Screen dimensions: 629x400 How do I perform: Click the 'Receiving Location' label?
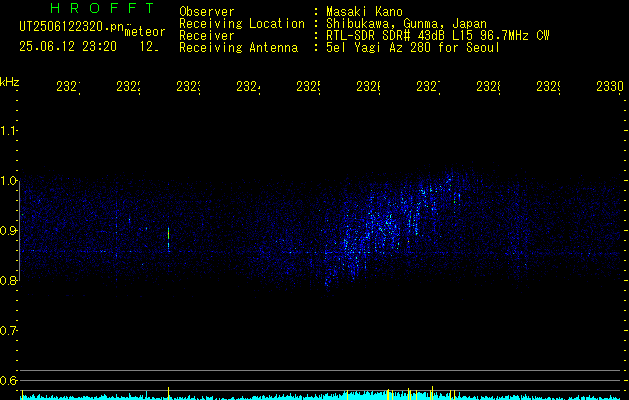tap(242, 24)
